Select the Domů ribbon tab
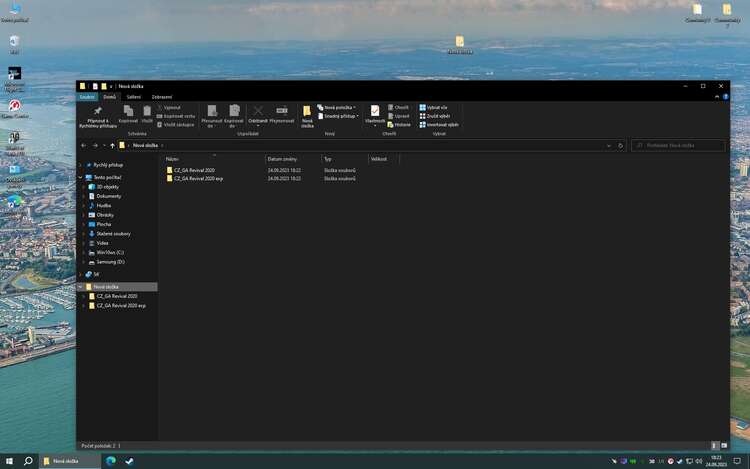Image resolution: width=750 pixels, height=469 pixels. pos(110,97)
